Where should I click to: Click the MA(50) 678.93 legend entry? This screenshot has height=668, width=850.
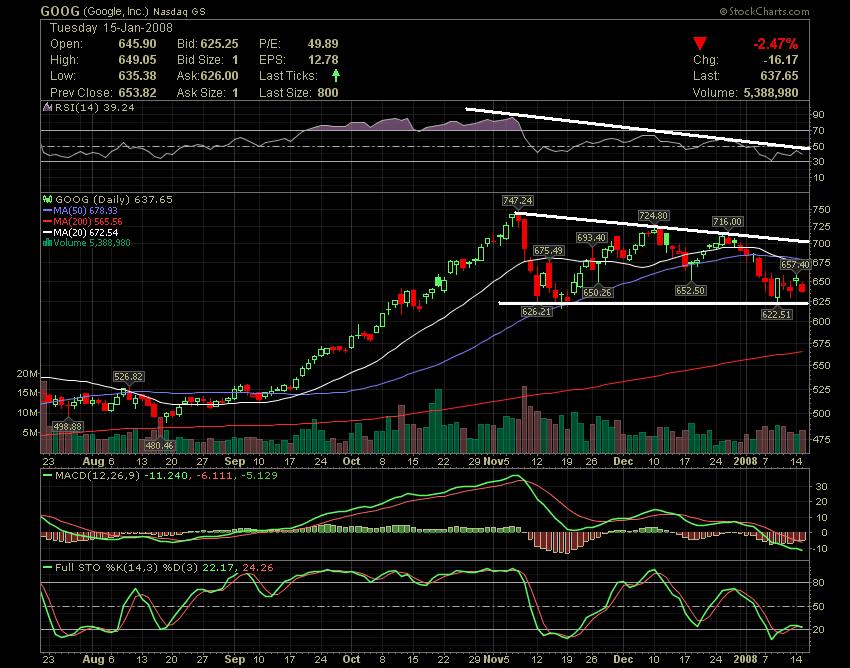click(x=80, y=210)
